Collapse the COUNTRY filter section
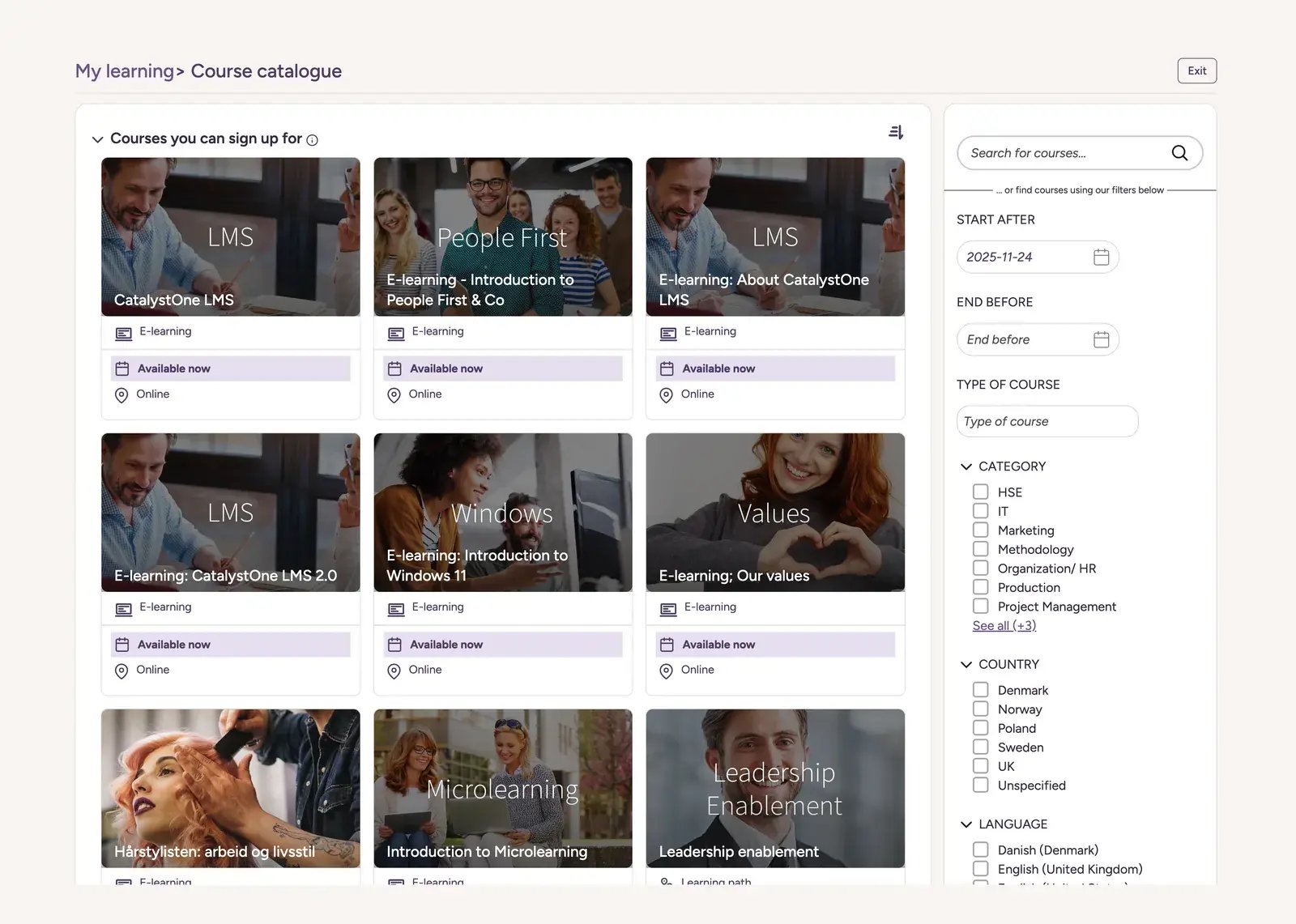The width and height of the screenshot is (1296, 924). [x=966, y=664]
